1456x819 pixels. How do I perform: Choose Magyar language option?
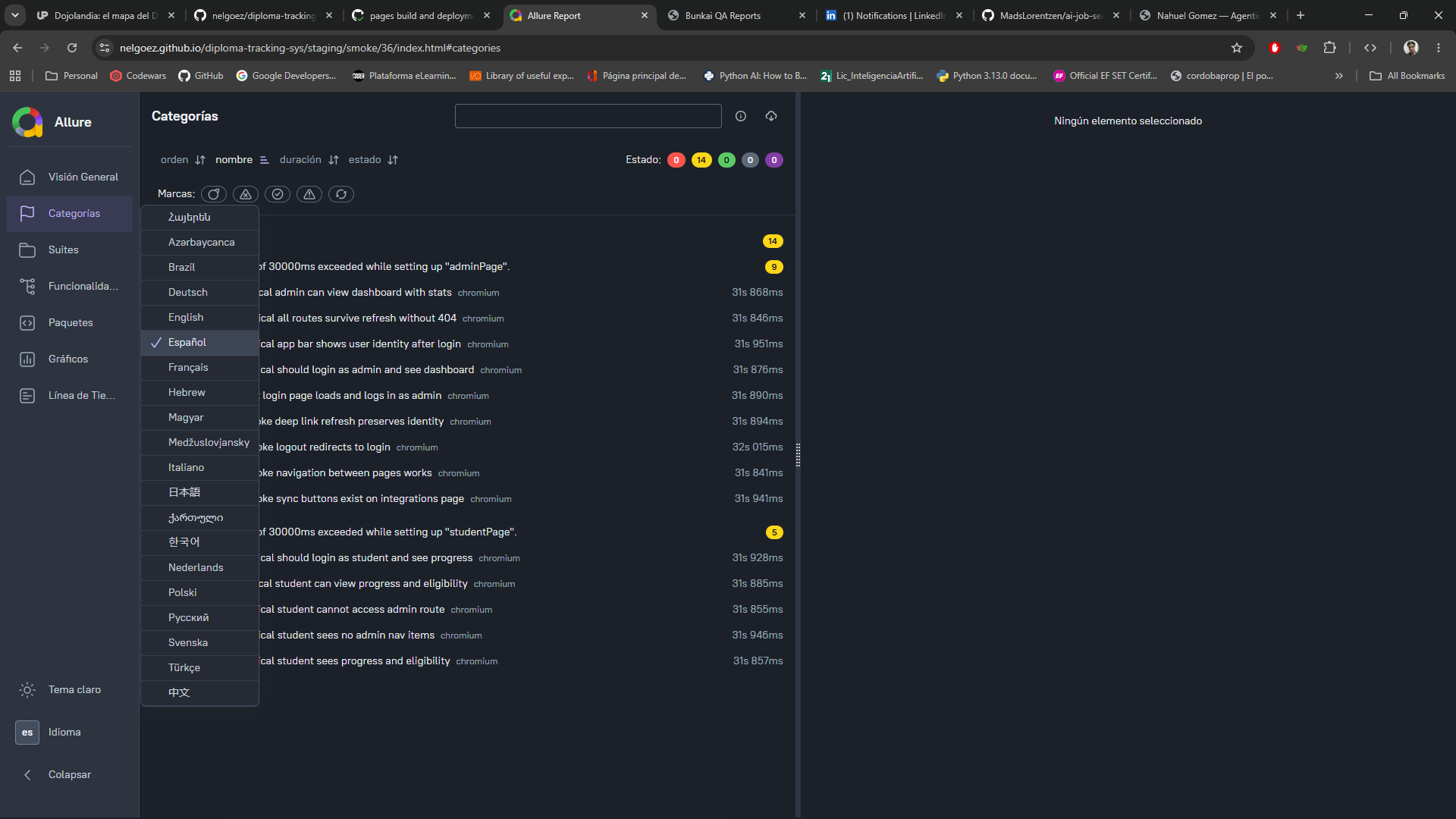[x=200, y=417]
